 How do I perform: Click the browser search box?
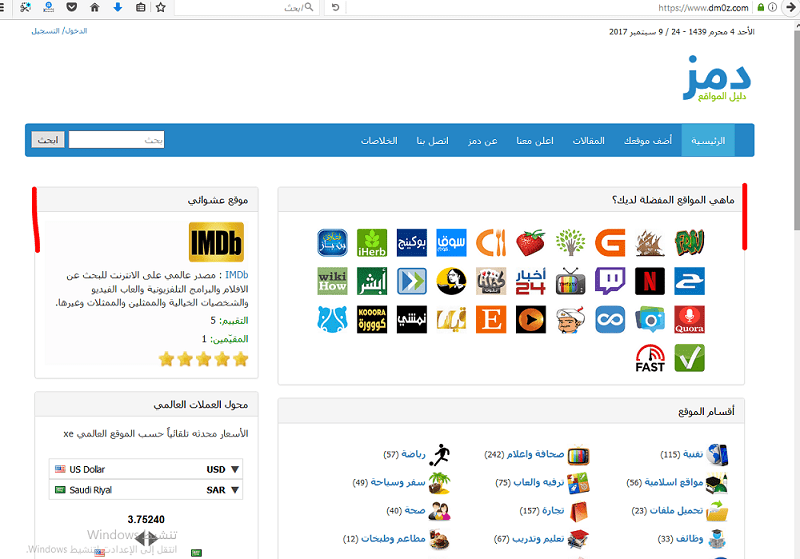coord(247,7)
